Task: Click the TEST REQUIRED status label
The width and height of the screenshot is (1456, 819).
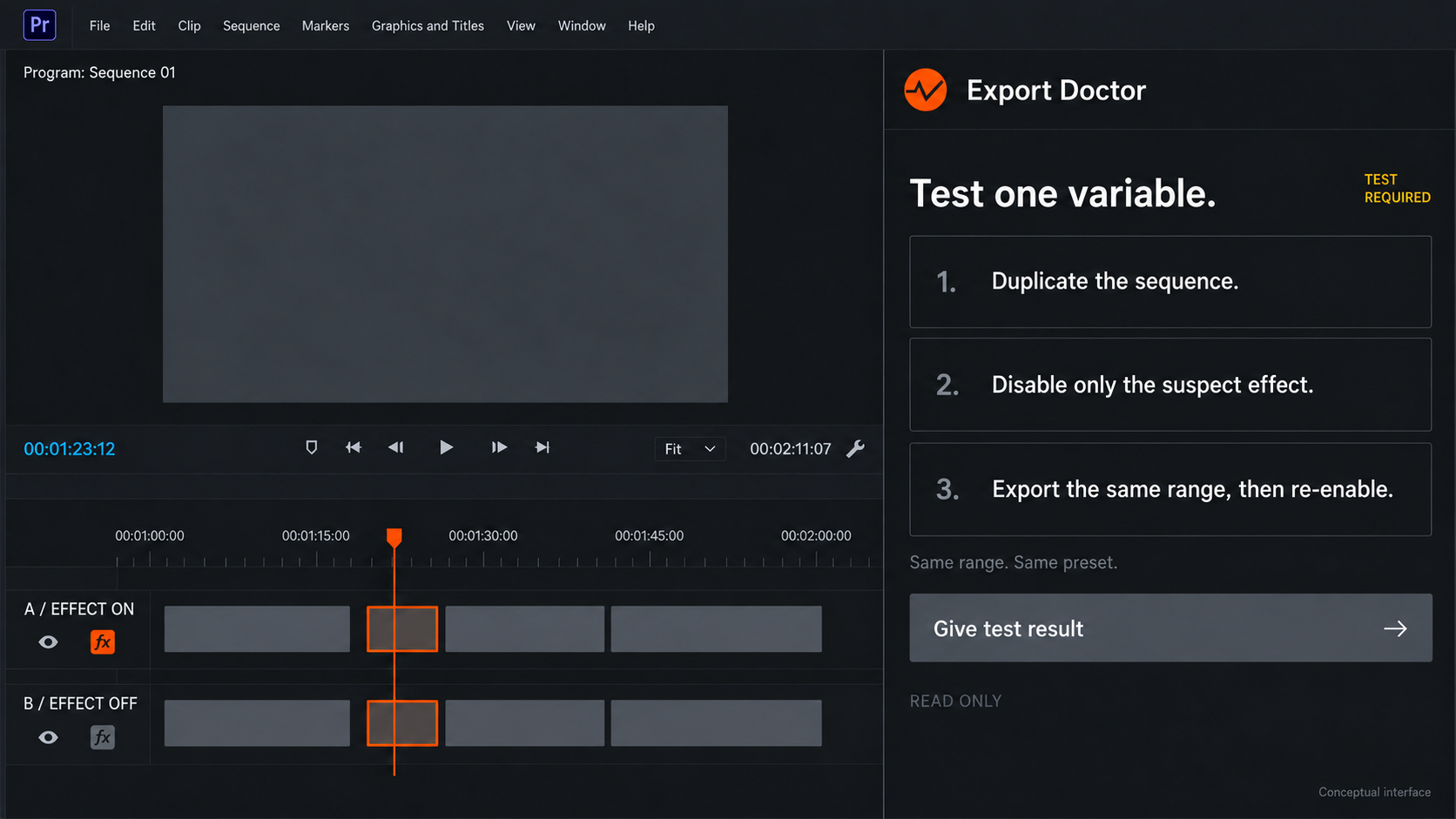Action: (1397, 188)
